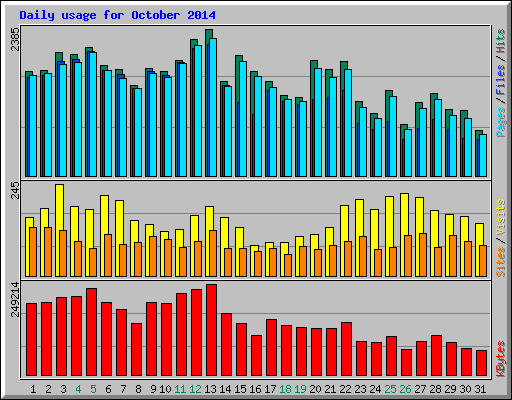
Task: Click green weekend day 11 label
Action: pyautogui.click(x=180, y=389)
